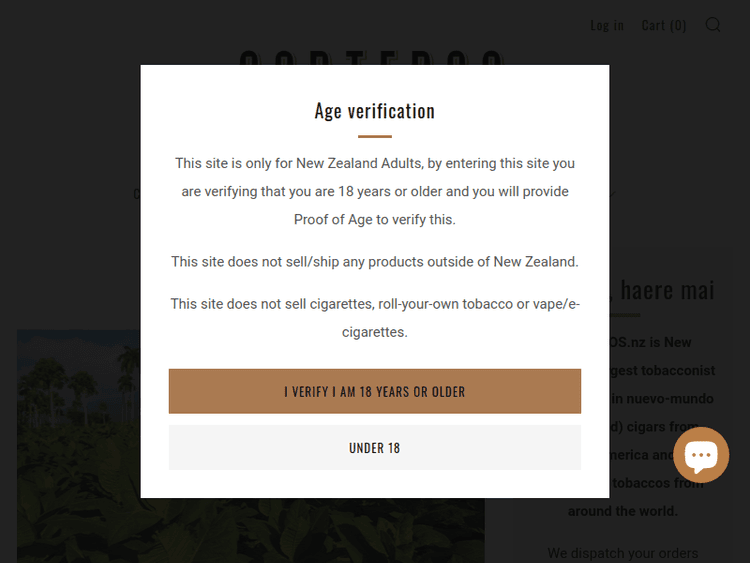Click the 'around the world.' text

coord(623,511)
